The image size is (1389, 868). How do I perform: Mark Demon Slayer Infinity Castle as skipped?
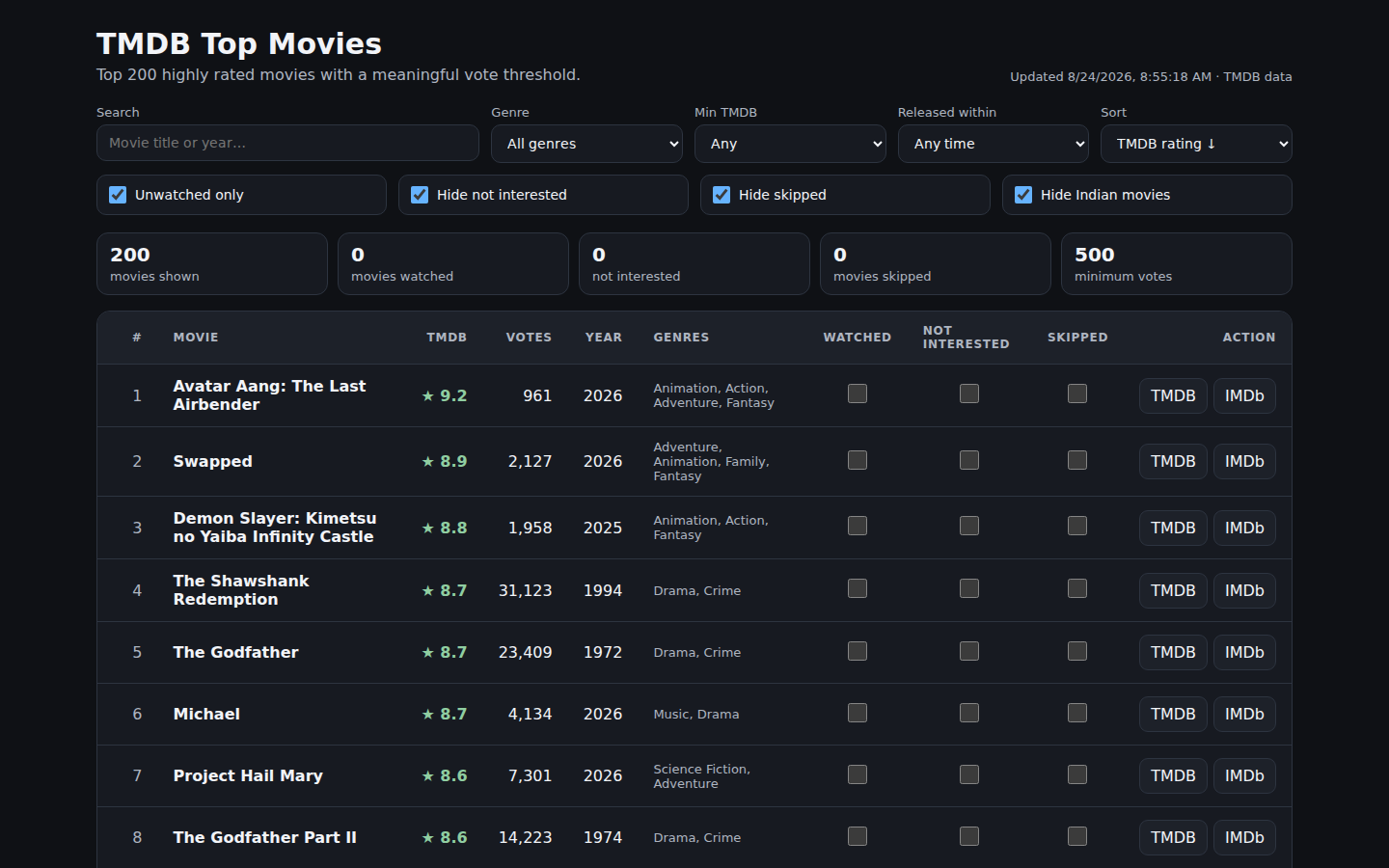[1077, 526]
